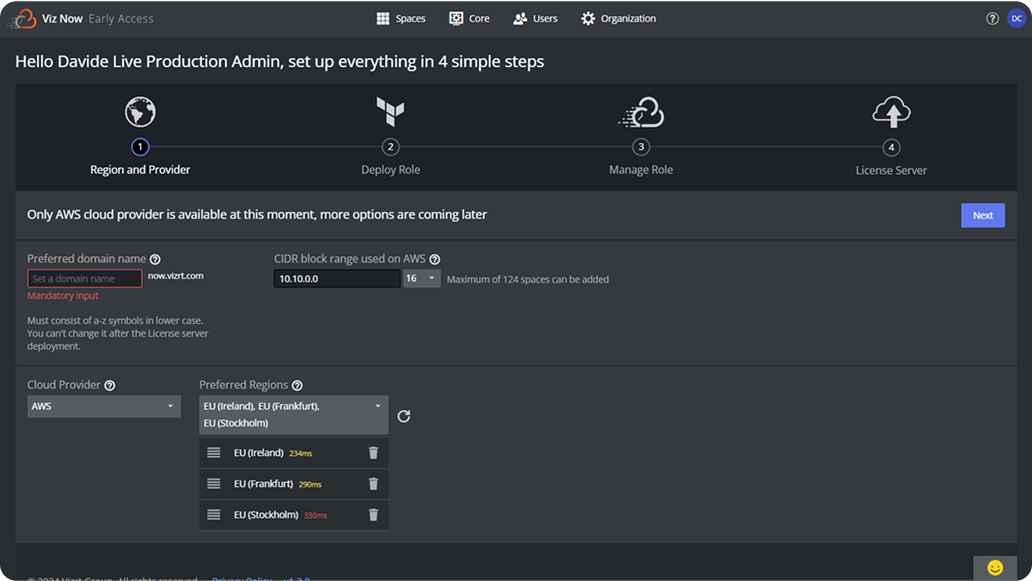Image resolution: width=1032 pixels, height=581 pixels.
Task: Click the now.vizrt.com domain suffix
Action: pos(176,276)
